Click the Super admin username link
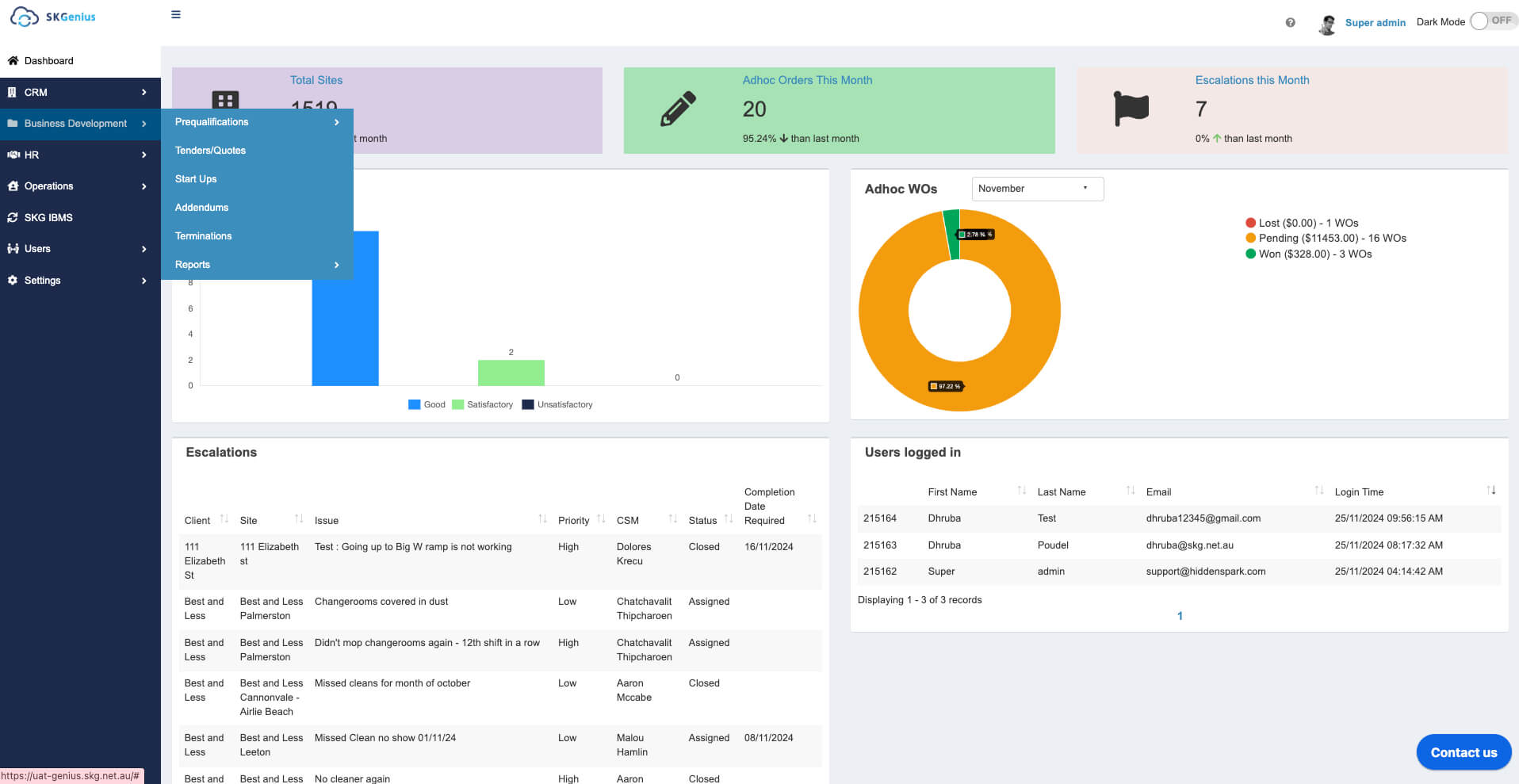 click(1375, 22)
